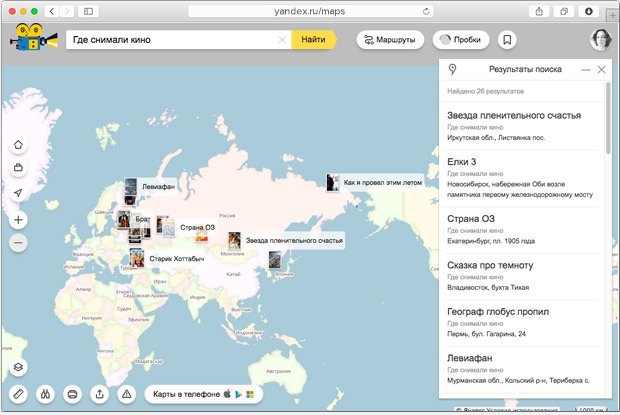
Task: Show my location arrow icon
Action: [18, 192]
